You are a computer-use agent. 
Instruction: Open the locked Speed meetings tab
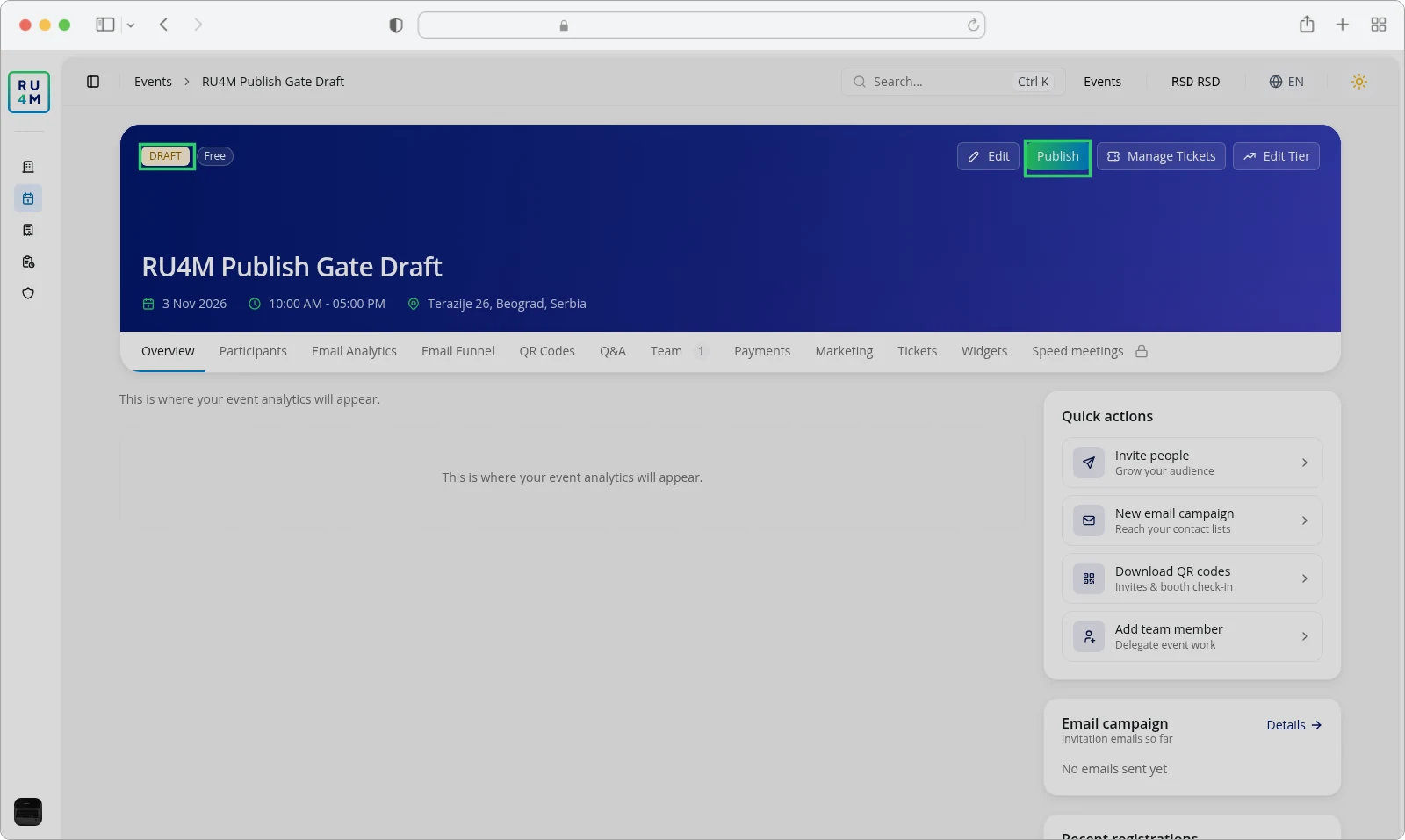(1090, 351)
